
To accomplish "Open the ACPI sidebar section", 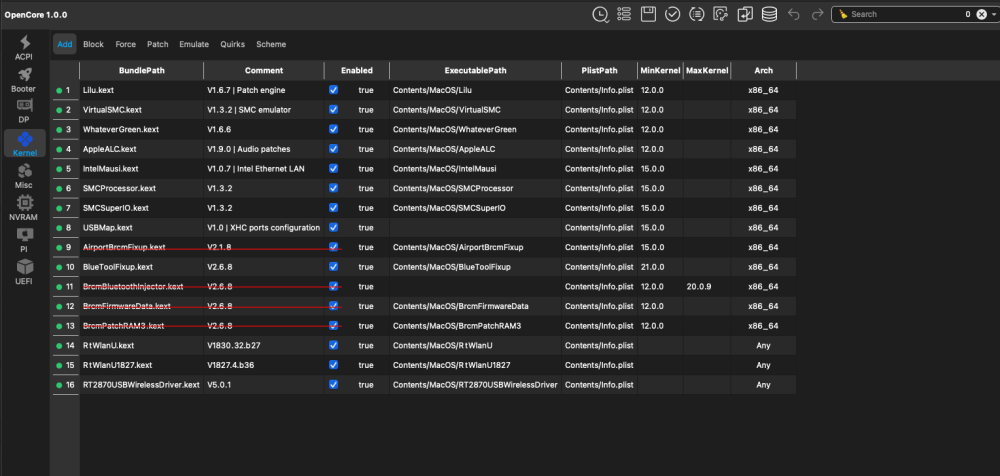I will (24, 48).
